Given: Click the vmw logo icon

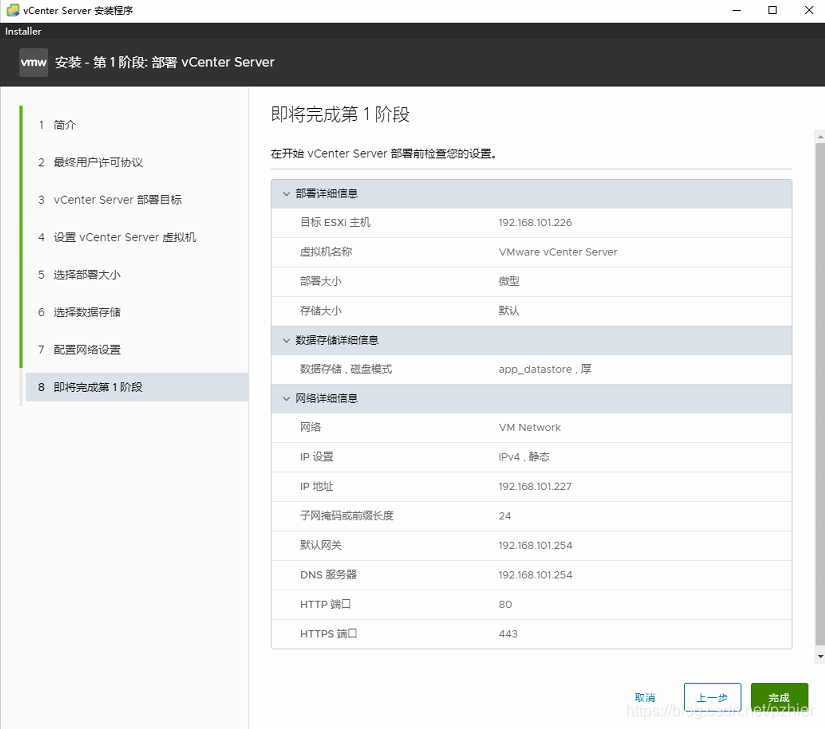Looking at the screenshot, I should coord(34,63).
